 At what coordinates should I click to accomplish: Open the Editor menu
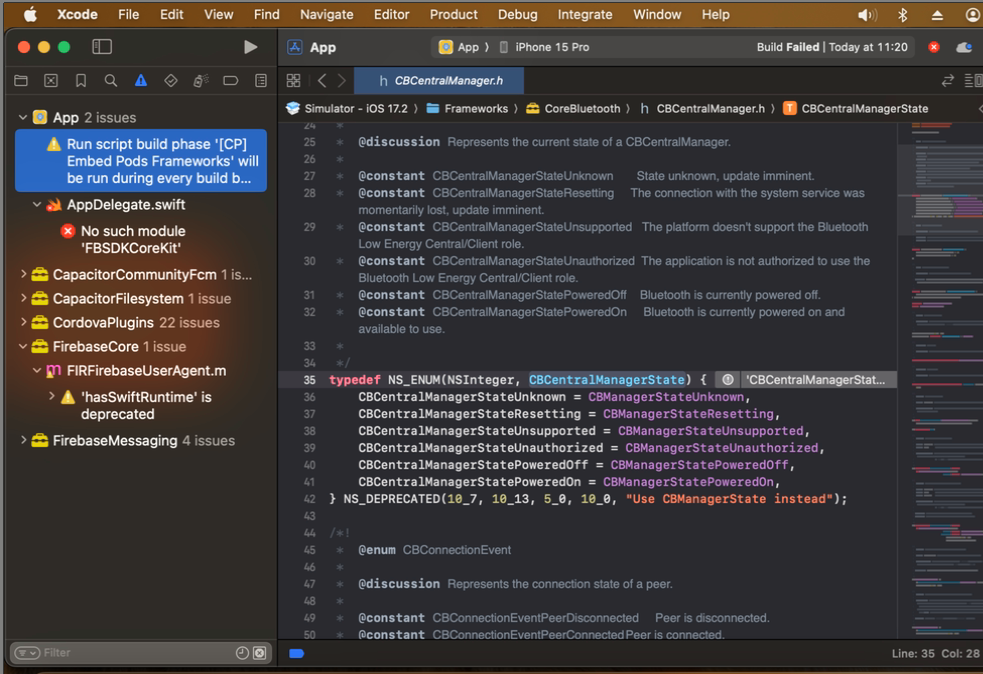[x=391, y=14]
